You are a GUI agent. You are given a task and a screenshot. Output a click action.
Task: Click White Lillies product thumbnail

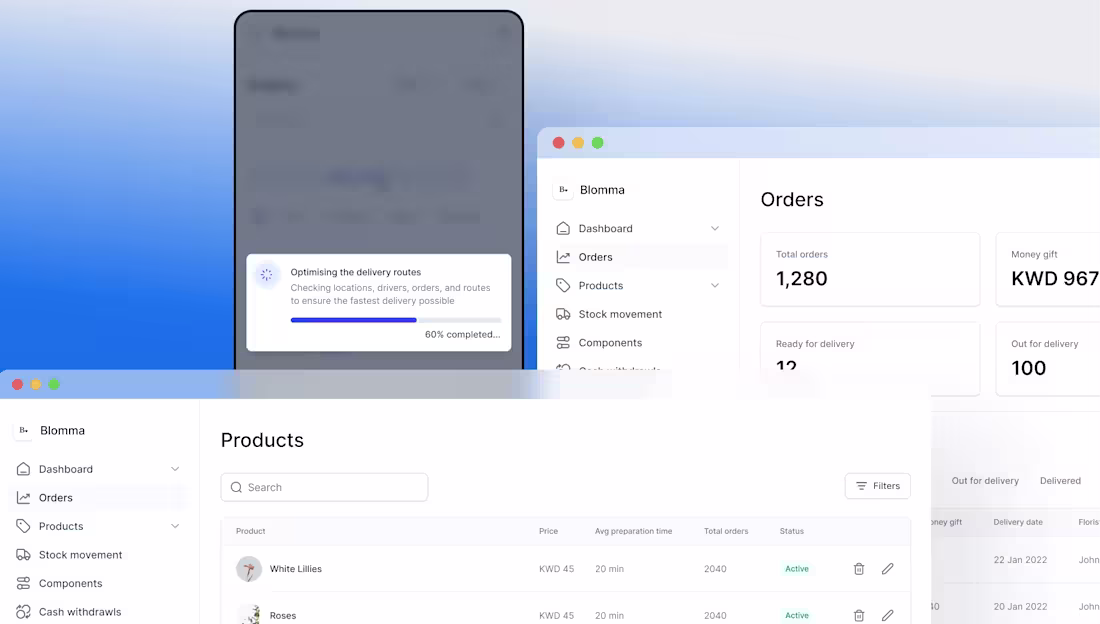[248, 569]
